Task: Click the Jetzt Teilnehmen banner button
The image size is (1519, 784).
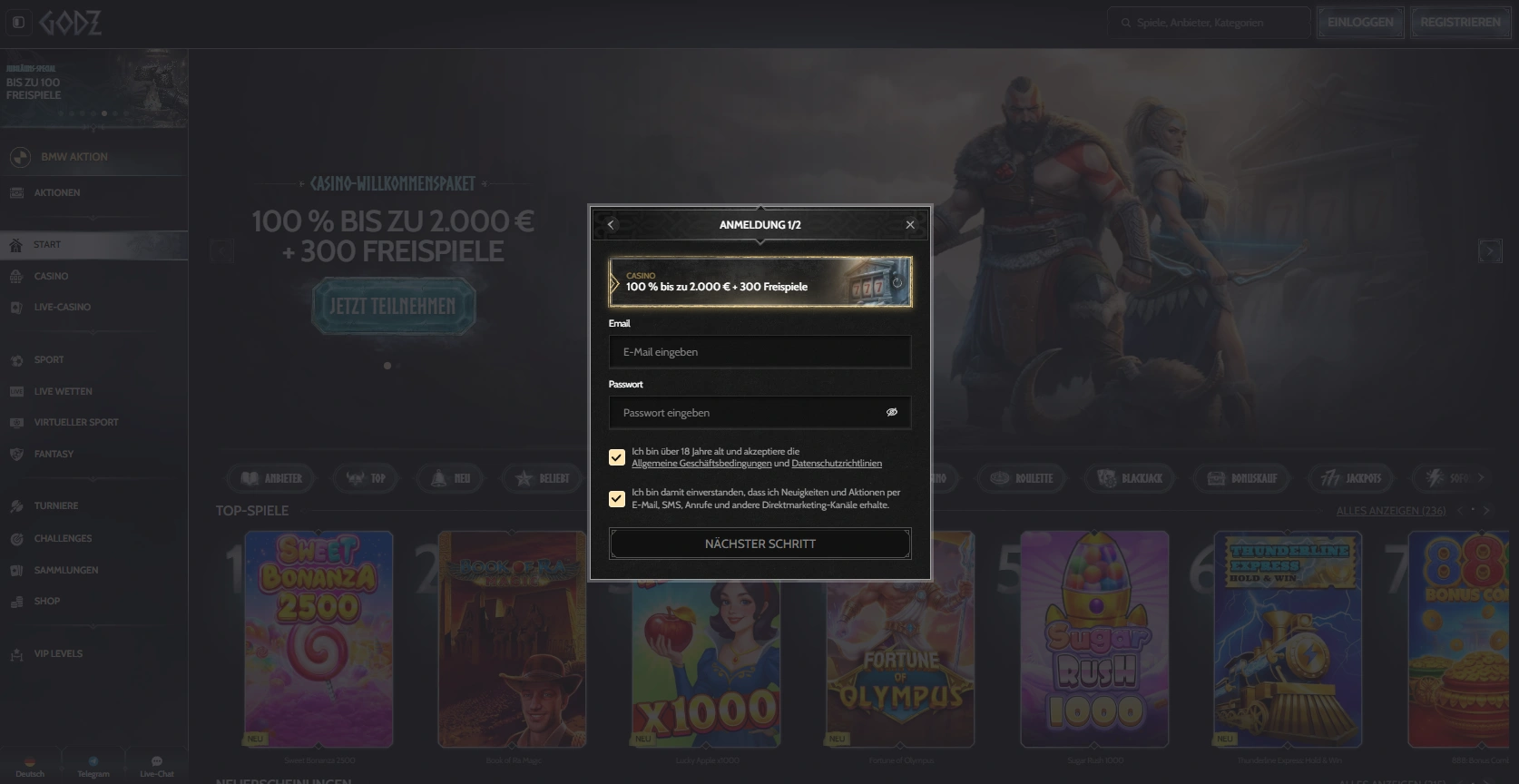Action: point(394,307)
